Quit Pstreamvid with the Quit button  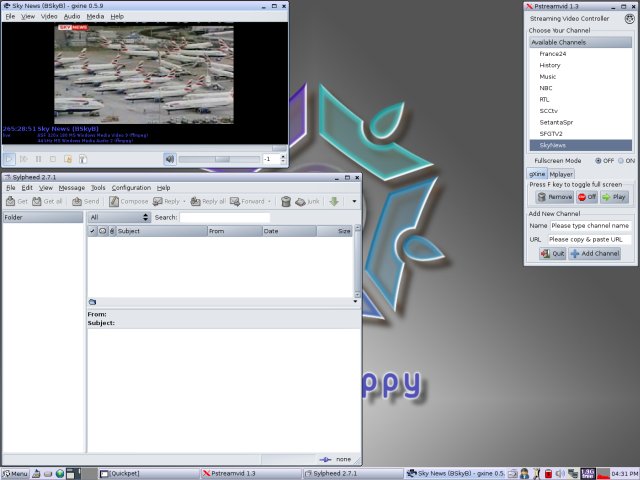click(x=552, y=253)
